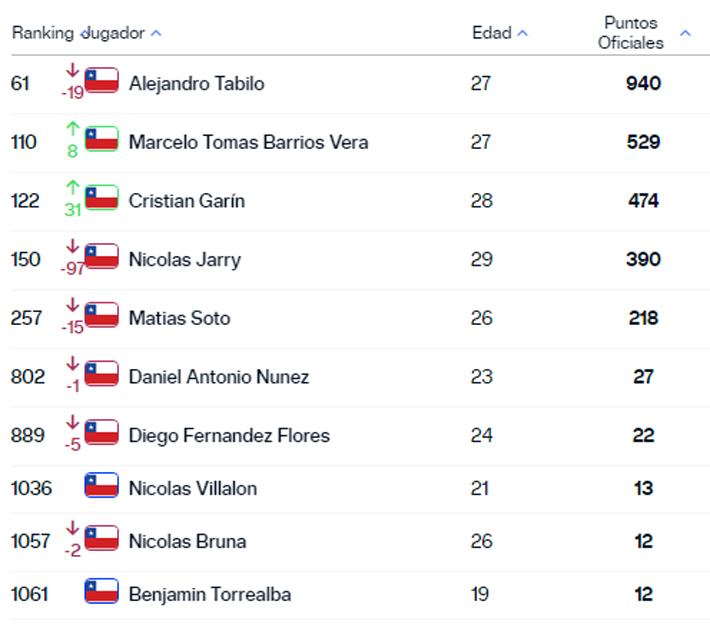The width and height of the screenshot is (710, 641).
Task: Click the green up arrow next to rank 122
Action: coord(72,187)
